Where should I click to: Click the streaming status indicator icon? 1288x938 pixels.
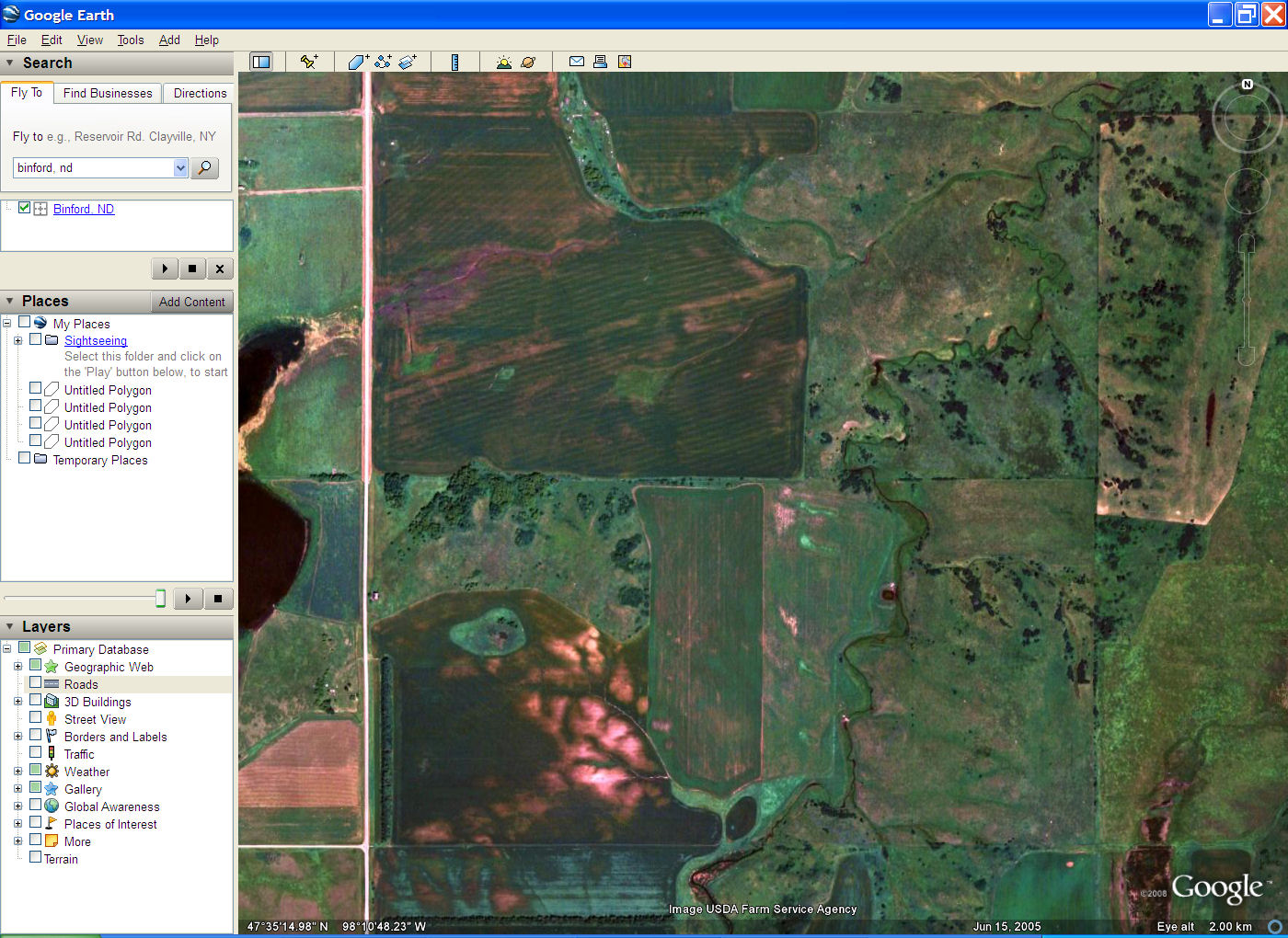[x=1275, y=926]
